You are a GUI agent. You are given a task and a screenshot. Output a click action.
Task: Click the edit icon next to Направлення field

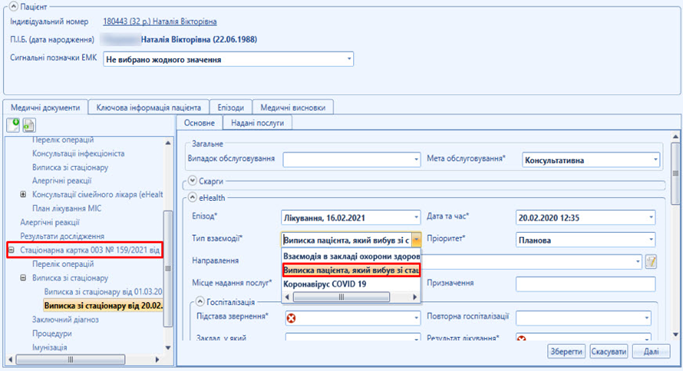[651, 261]
